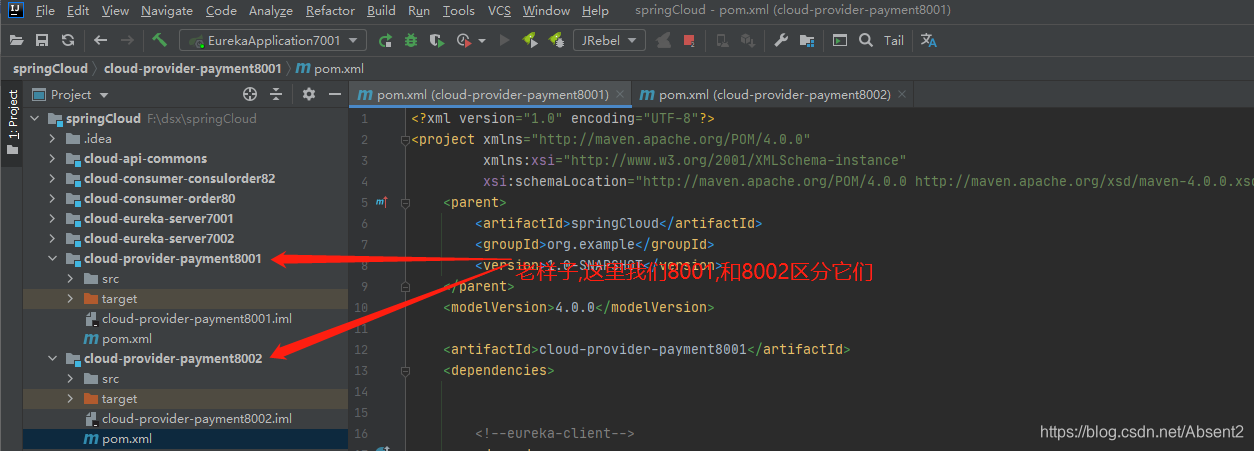The image size is (1254, 451).
Task: Open the profiler dropdown arrow
Action: click(x=482, y=40)
